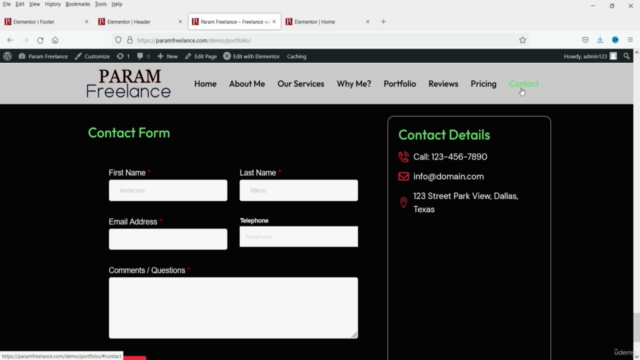Screen dimensions: 640x360
Task: Open Caching in the admin bar
Action: click(x=296, y=56)
